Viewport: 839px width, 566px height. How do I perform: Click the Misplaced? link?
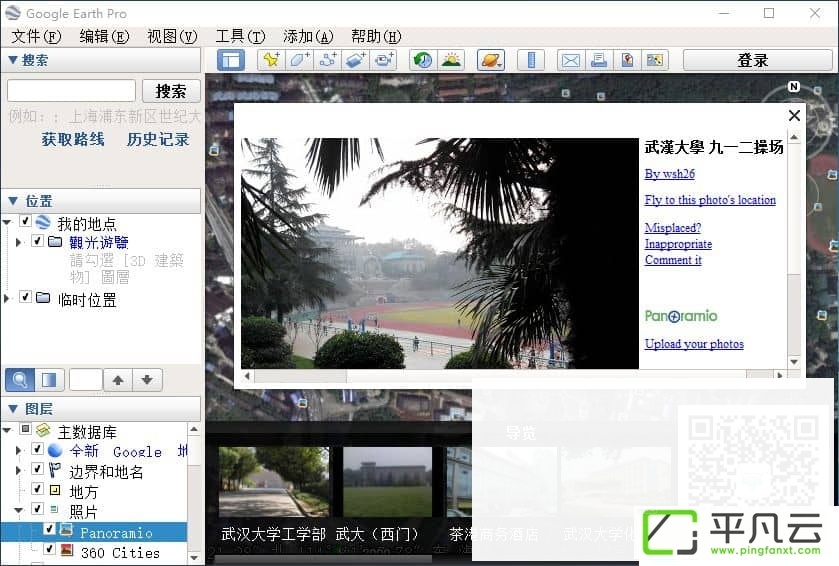point(673,228)
